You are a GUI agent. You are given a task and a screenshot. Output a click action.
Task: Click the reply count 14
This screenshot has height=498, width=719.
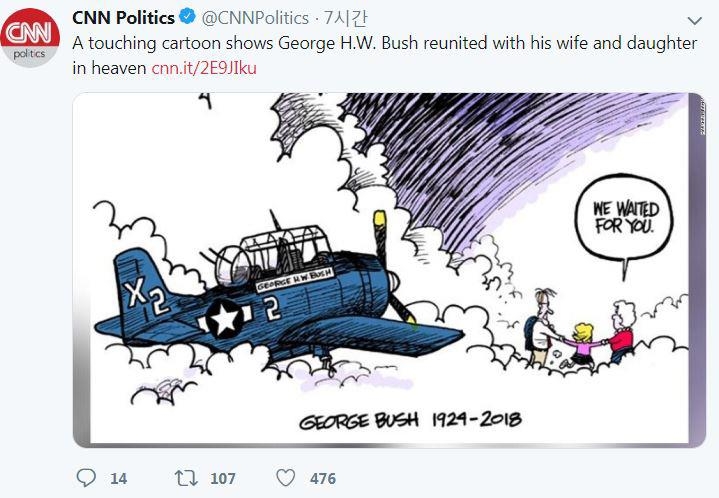tap(118, 479)
